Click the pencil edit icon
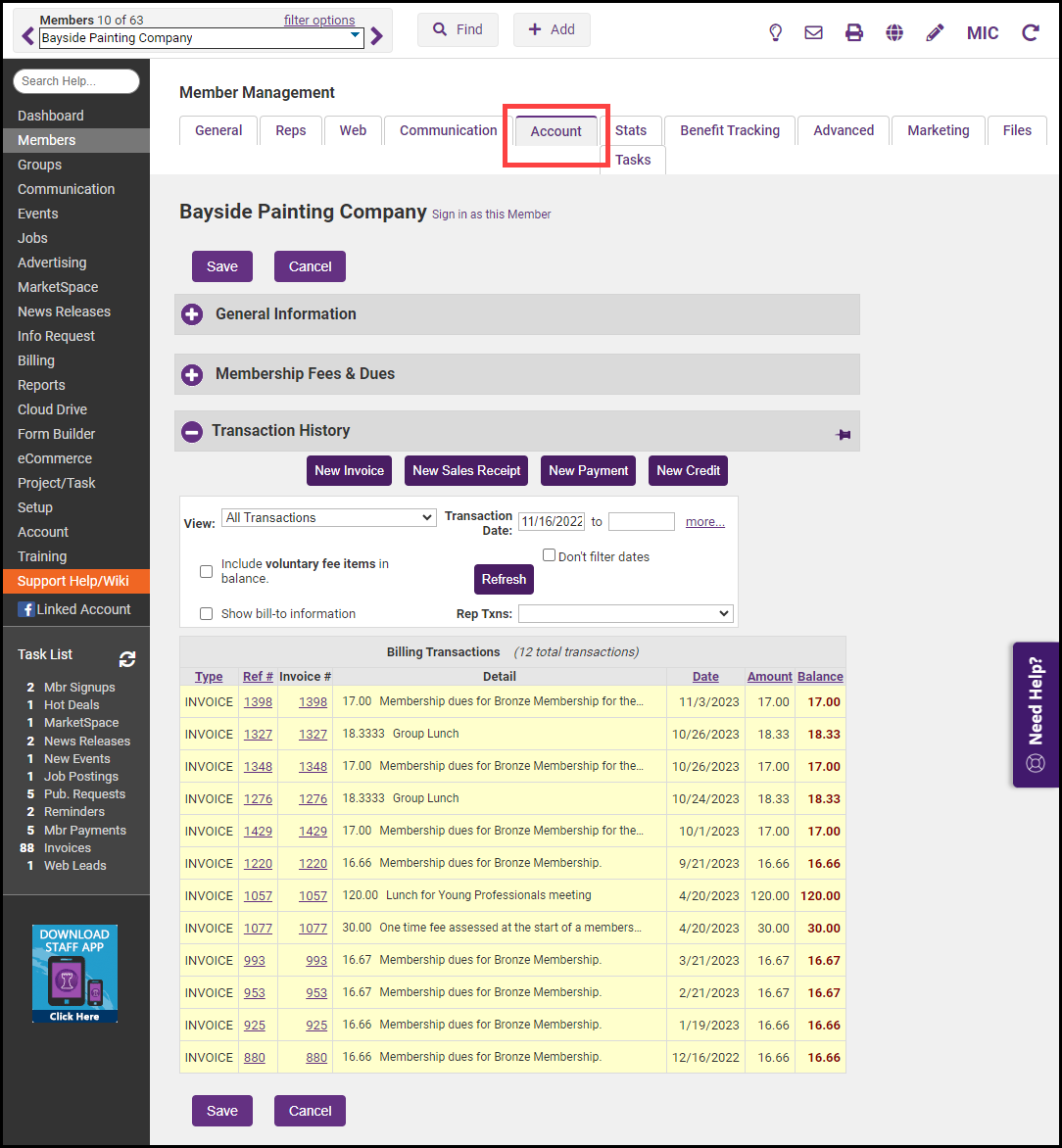1062x1148 pixels. (x=935, y=32)
